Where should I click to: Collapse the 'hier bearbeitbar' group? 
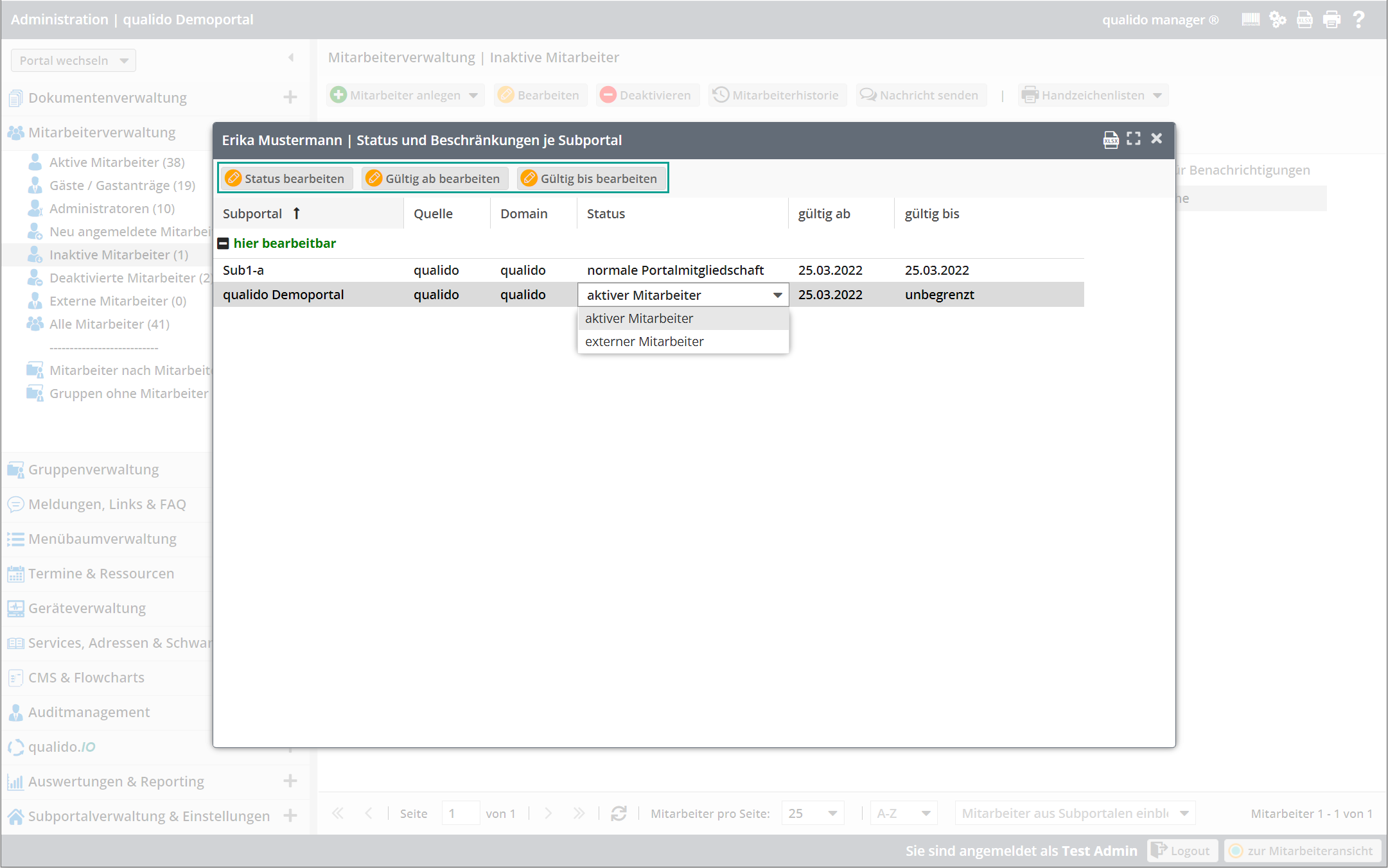coord(224,243)
